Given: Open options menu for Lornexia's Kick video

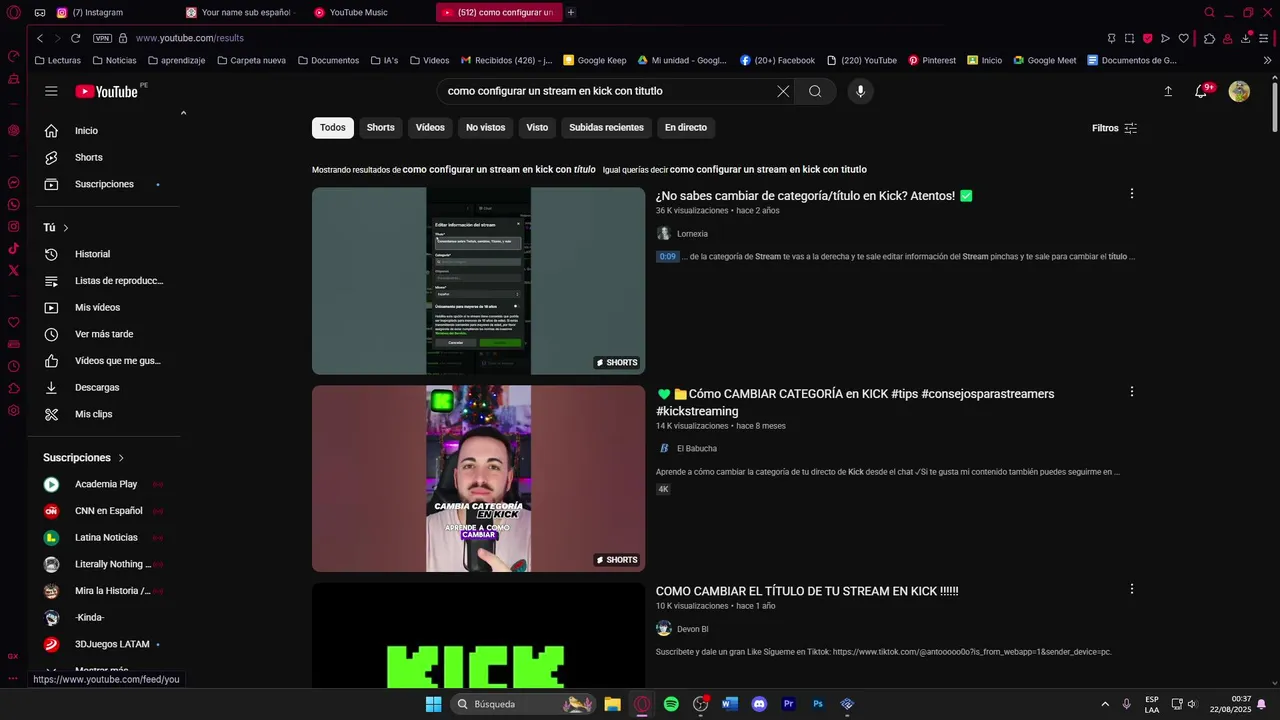Looking at the screenshot, I should pyautogui.click(x=1131, y=194).
